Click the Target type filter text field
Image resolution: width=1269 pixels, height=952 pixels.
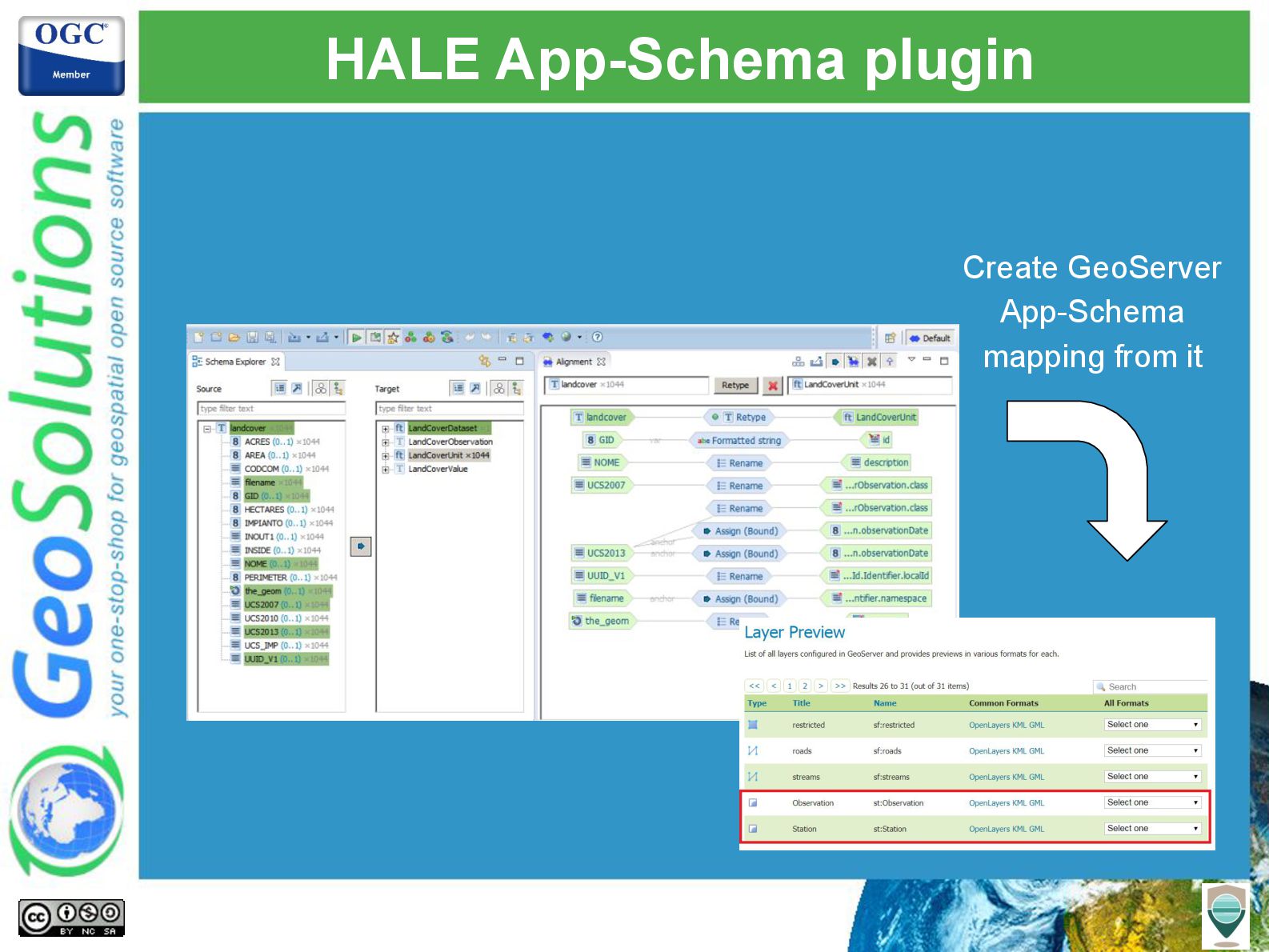point(450,409)
